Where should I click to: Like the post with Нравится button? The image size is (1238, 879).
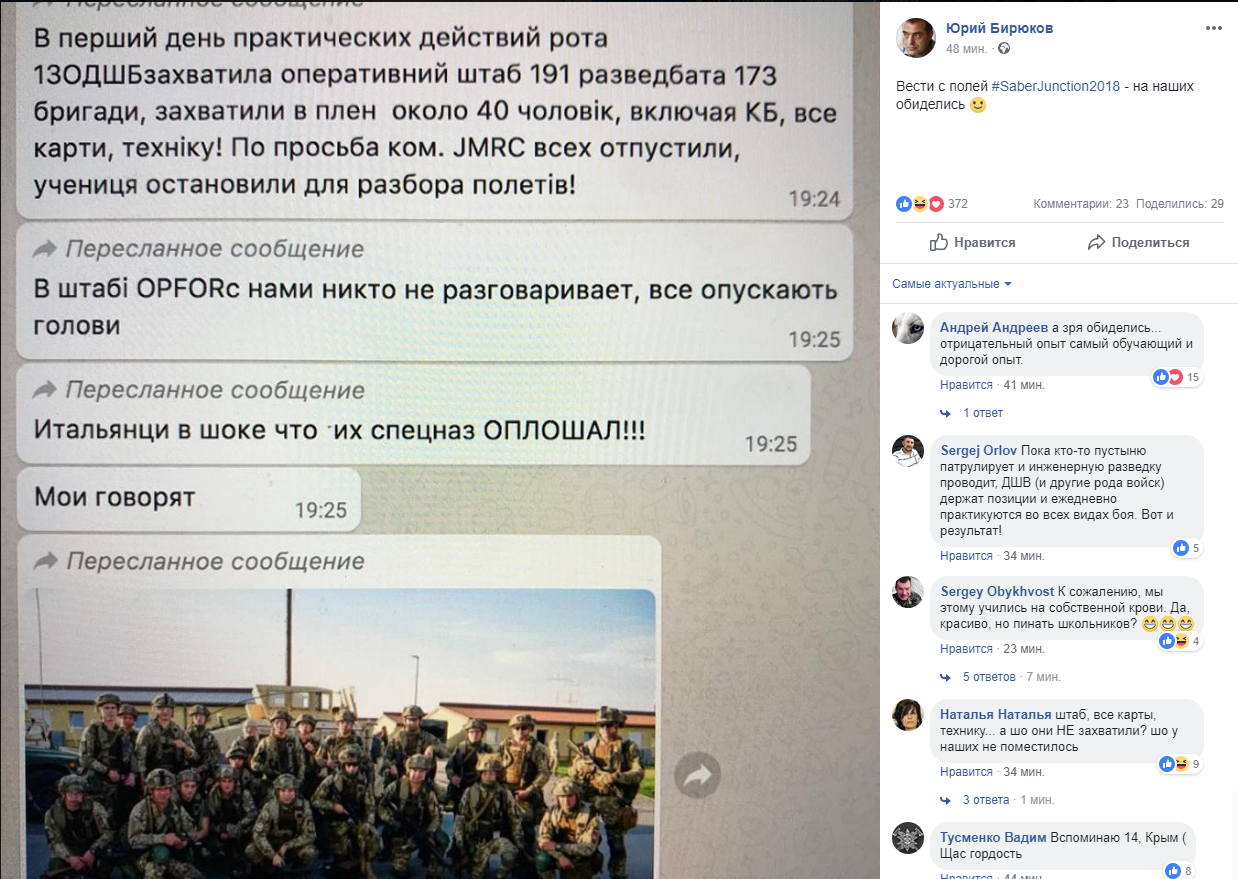click(972, 243)
